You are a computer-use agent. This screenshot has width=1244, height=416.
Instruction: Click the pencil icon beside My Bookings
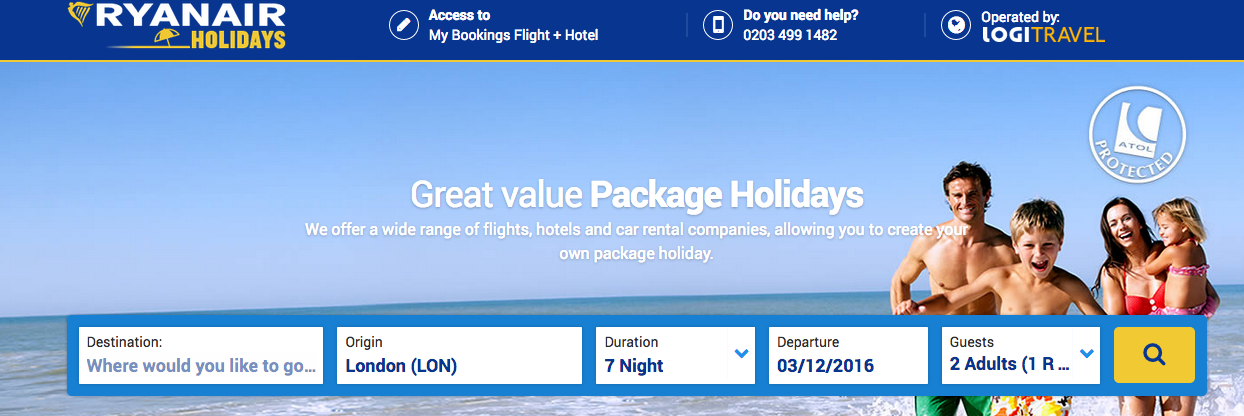(404, 25)
